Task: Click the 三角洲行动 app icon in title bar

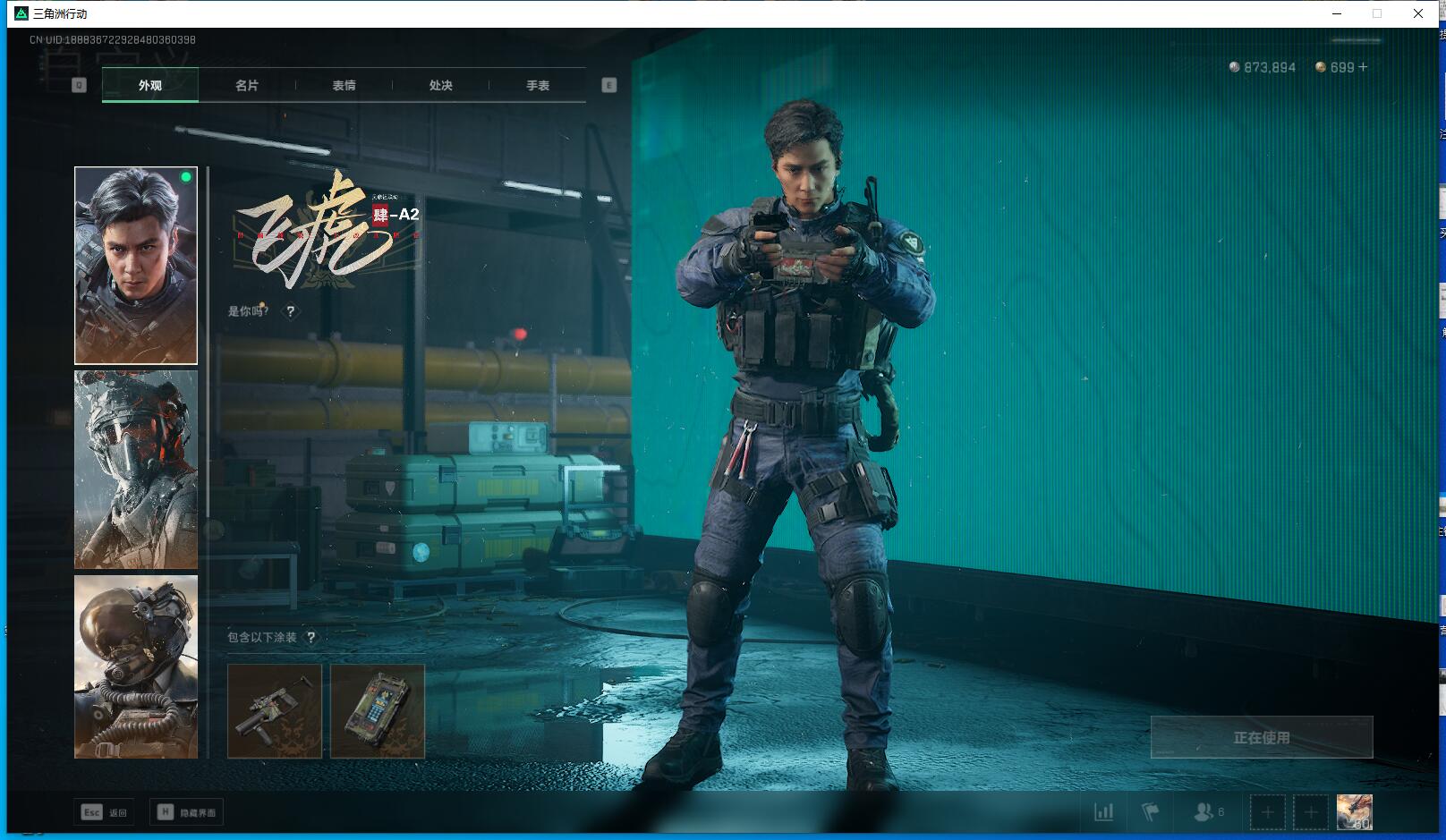Action: (x=21, y=13)
